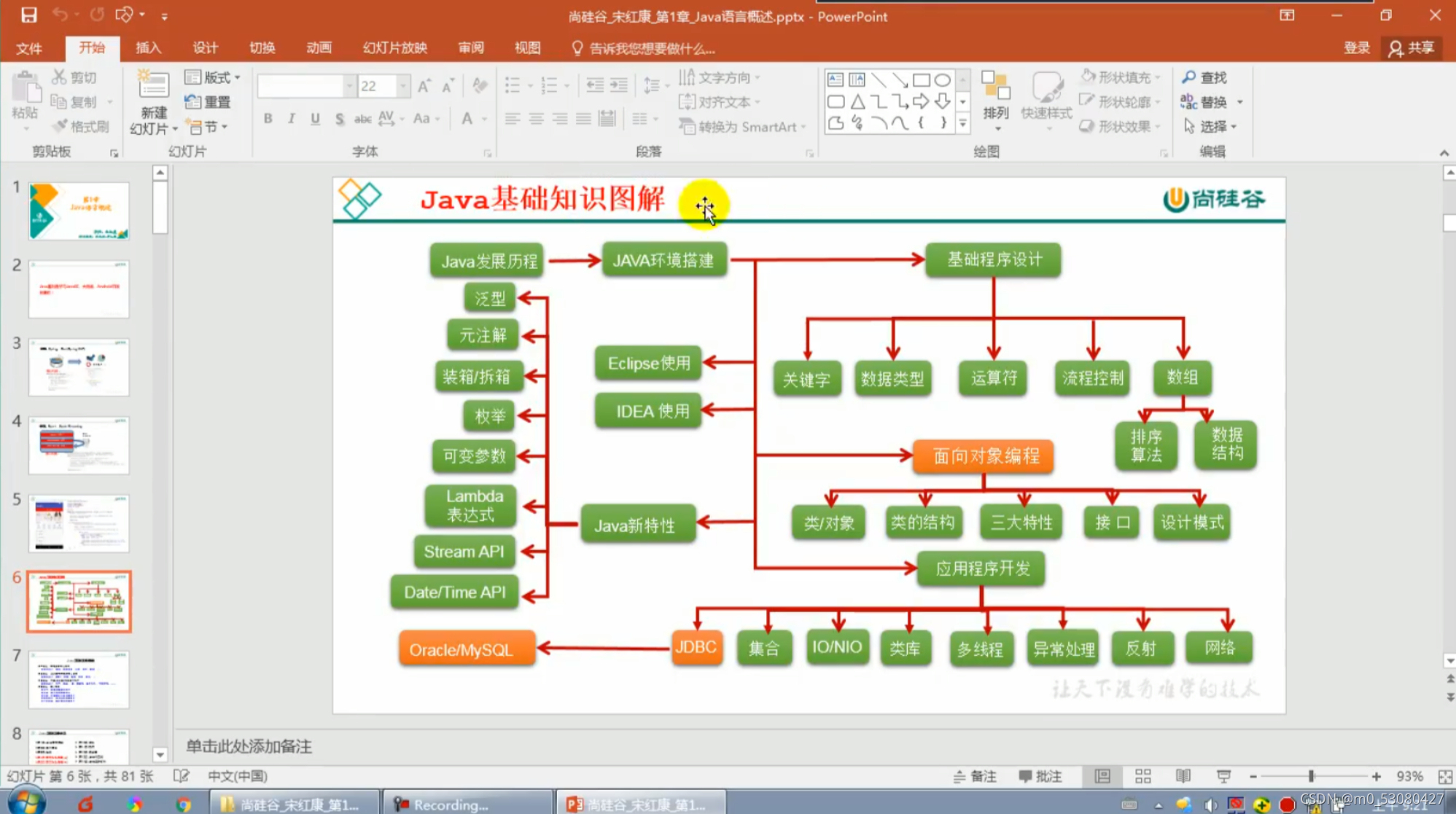
Task: Click the Find (查找) magnifier icon
Action: (x=1189, y=77)
